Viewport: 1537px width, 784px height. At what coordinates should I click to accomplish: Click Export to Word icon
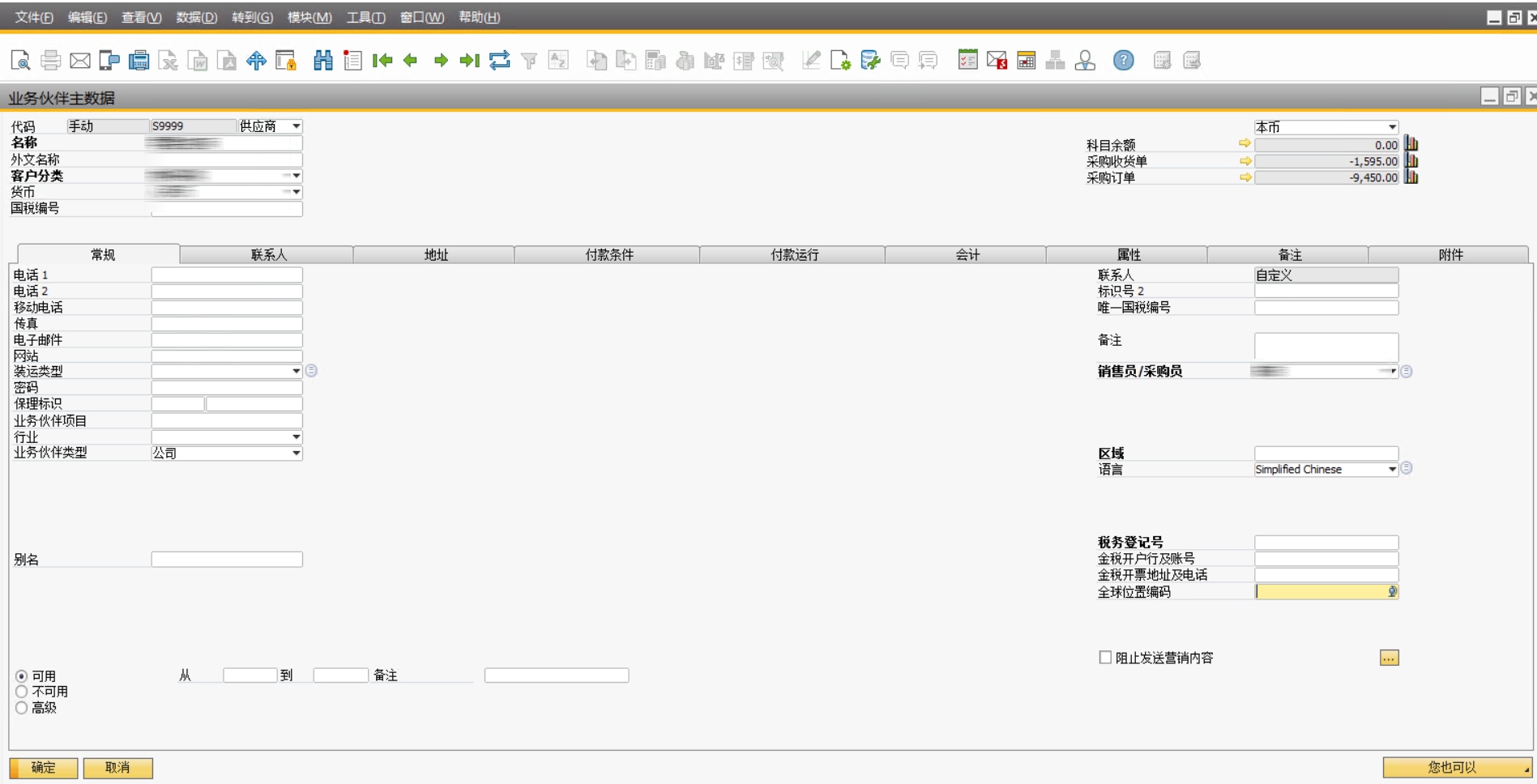(x=198, y=60)
